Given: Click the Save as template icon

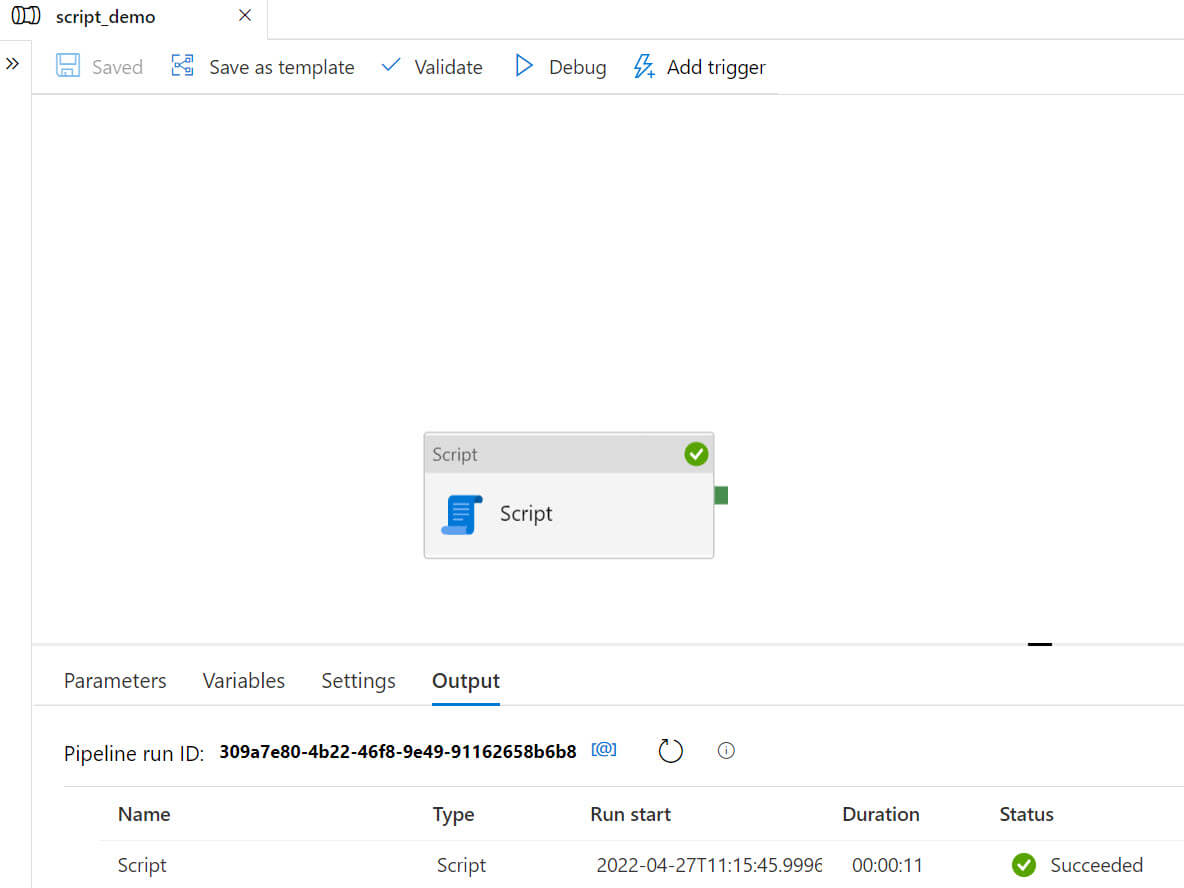Looking at the screenshot, I should point(183,66).
